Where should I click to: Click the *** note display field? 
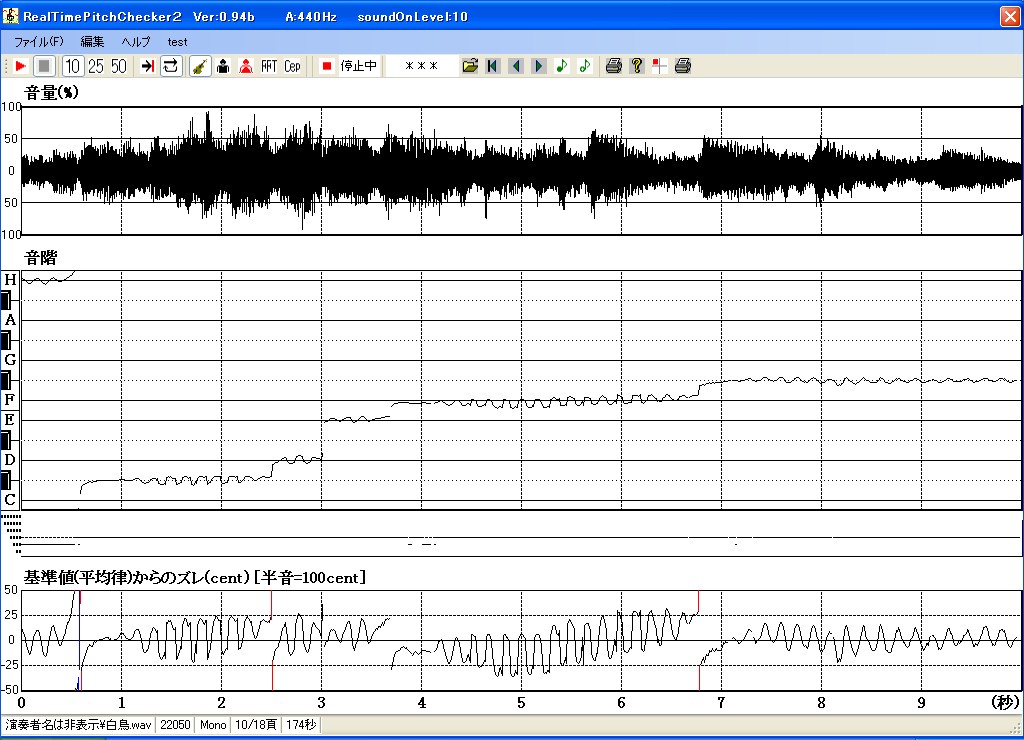click(421, 66)
